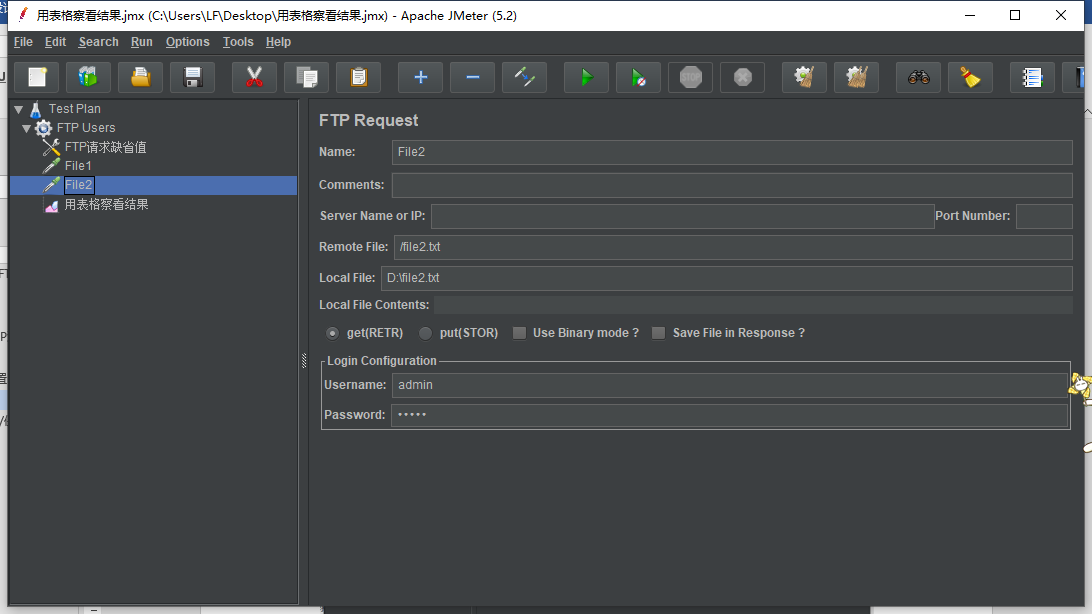1092x614 pixels.
Task: Click the Test Plan flask icon
Action: (x=36, y=109)
